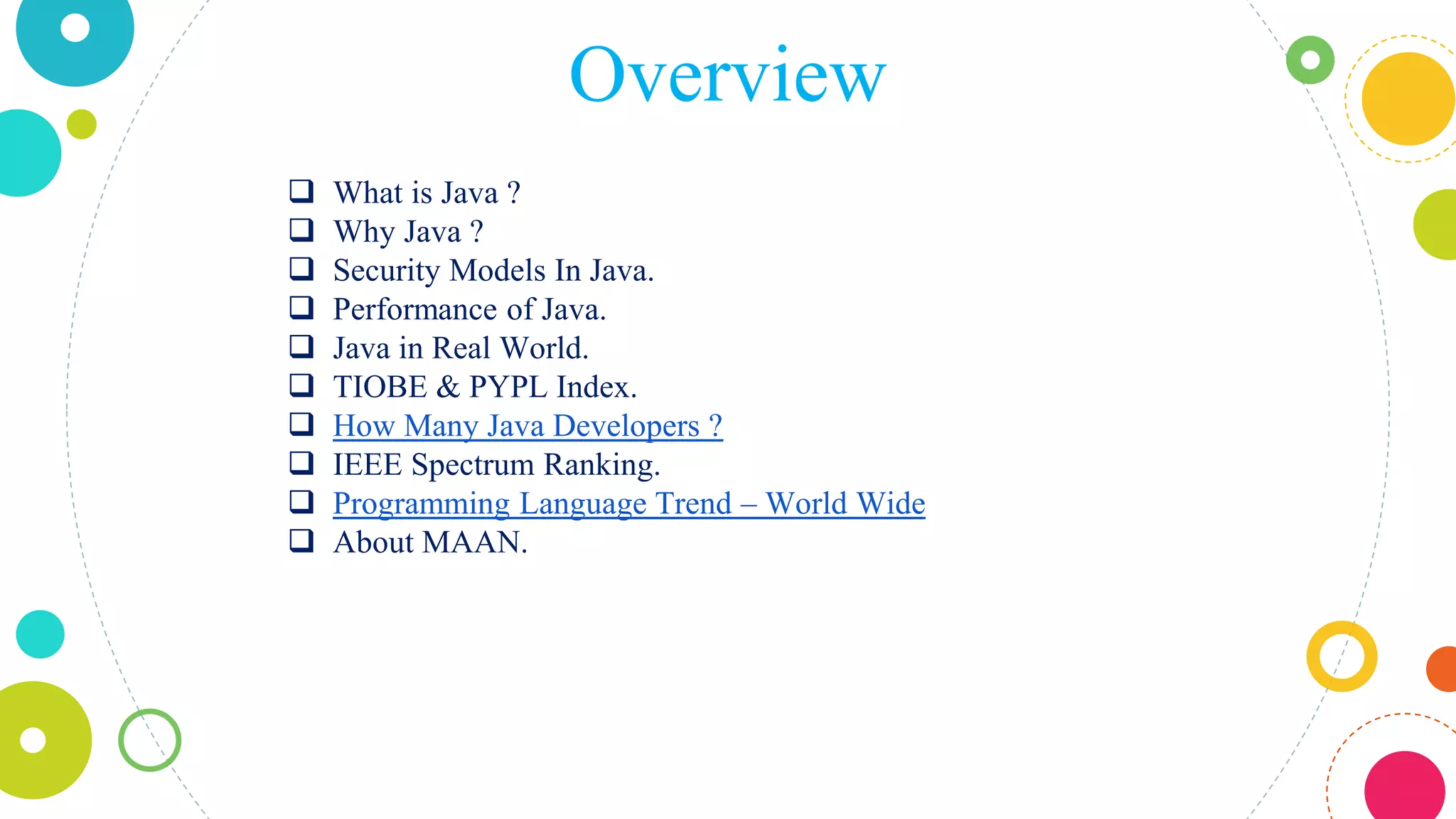Screen dimensions: 1456x819
Task: Select the 'What is Java ?' line
Action: click(x=427, y=193)
